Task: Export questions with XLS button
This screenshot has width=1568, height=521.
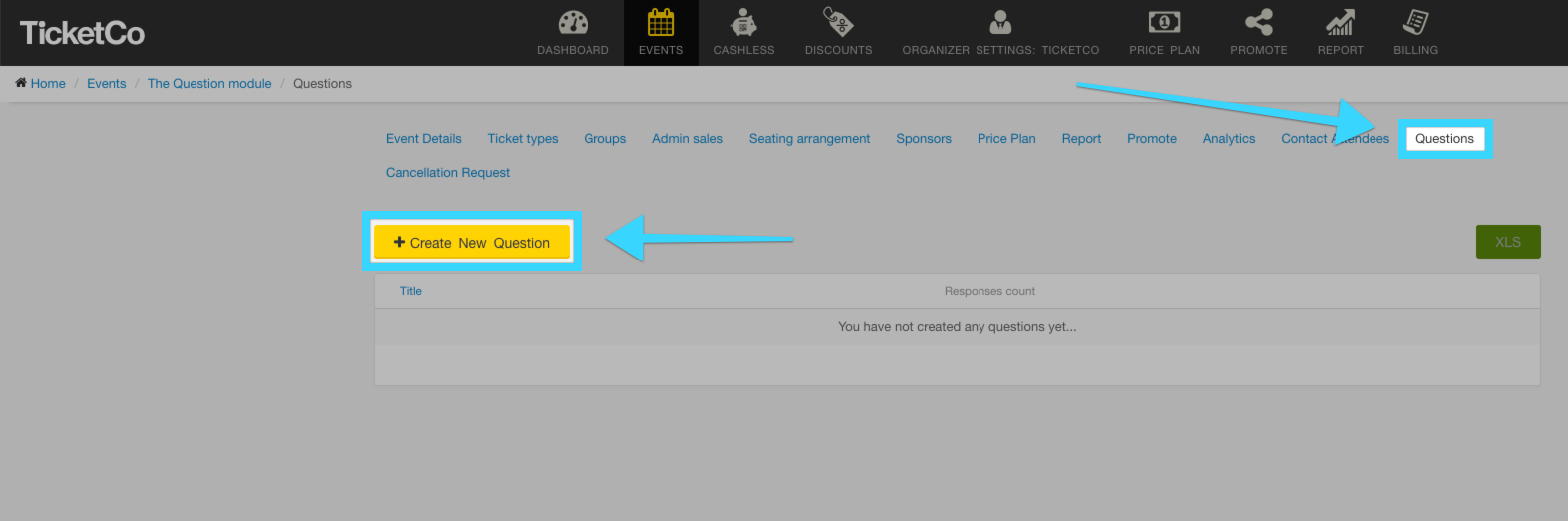Action: 1508,242
